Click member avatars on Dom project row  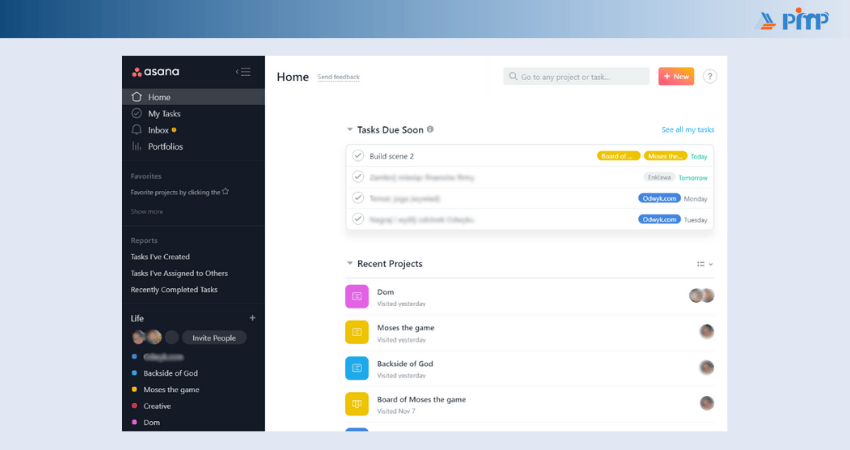click(701, 295)
